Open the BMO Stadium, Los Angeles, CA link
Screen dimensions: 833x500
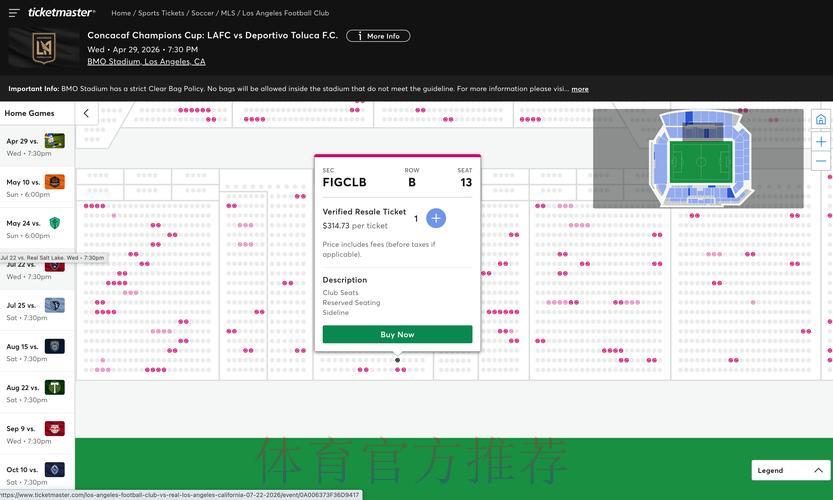[146, 62]
